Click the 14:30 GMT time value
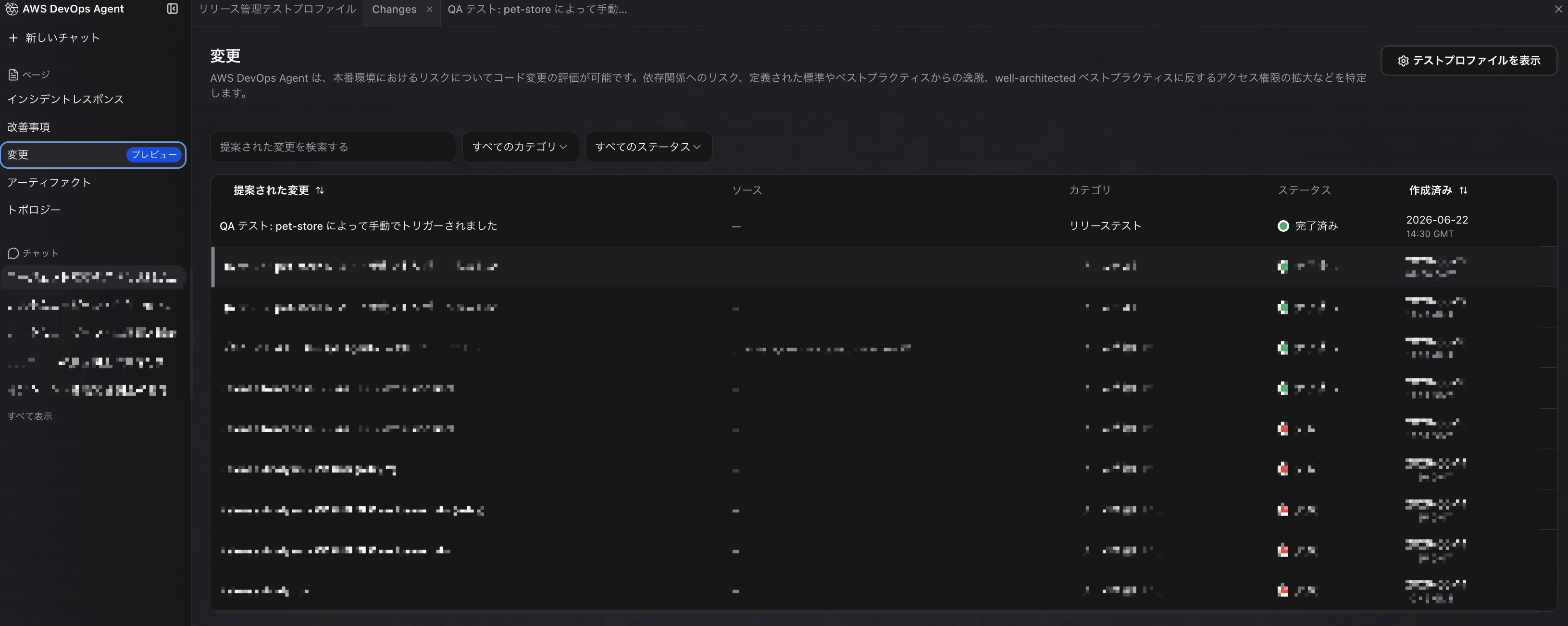This screenshot has height=626, width=1568. click(x=1429, y=234)
